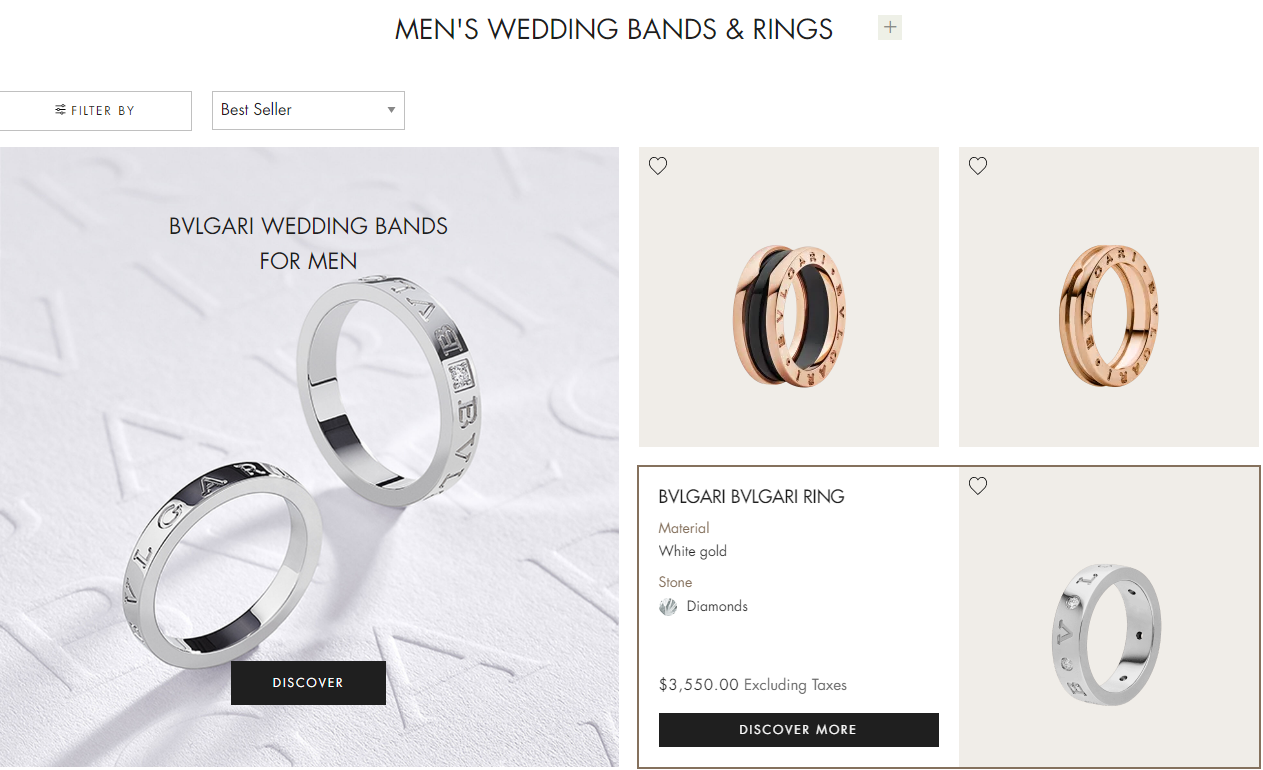Image resolution: width=1263 pixels, height=770 pixels.
Task: Click the $3,550.00 price text
Action: [x=699, y=685]
